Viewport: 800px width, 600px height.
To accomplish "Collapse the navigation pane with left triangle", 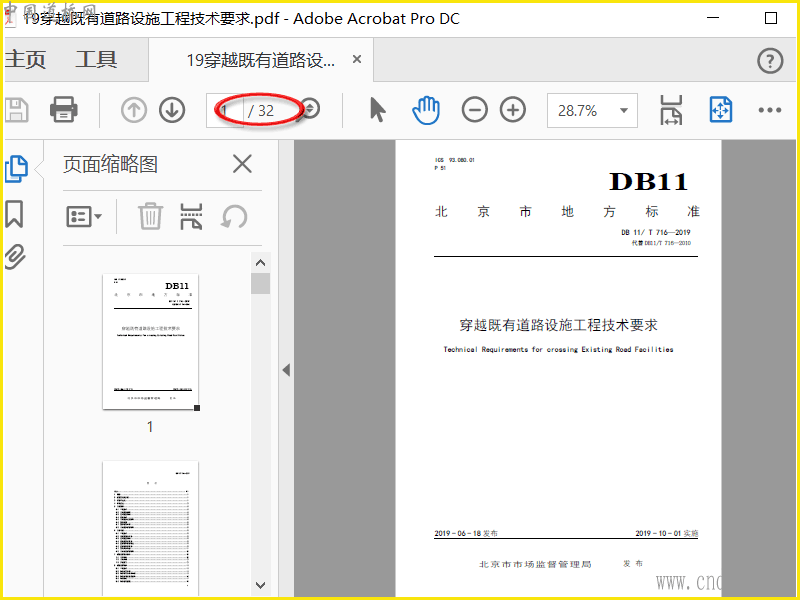I will pos(286,370).
